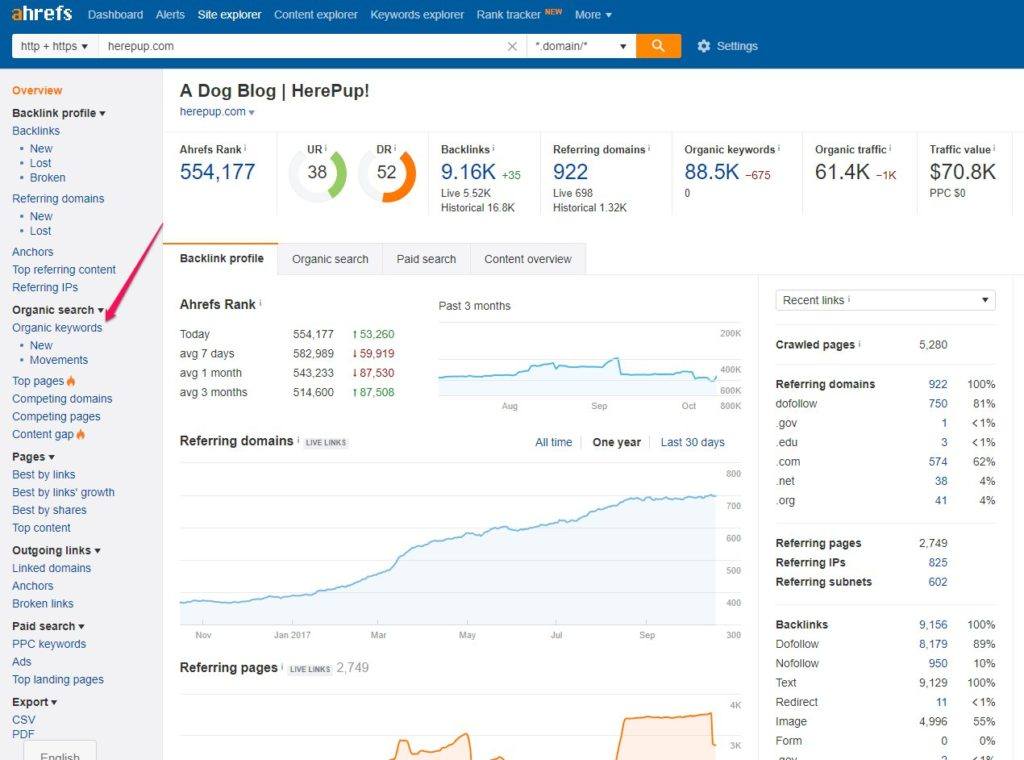Open Content explorer in top navigation
Image resolution: width=1024 pixels, height=760 pixels.
tap(315, 14)
